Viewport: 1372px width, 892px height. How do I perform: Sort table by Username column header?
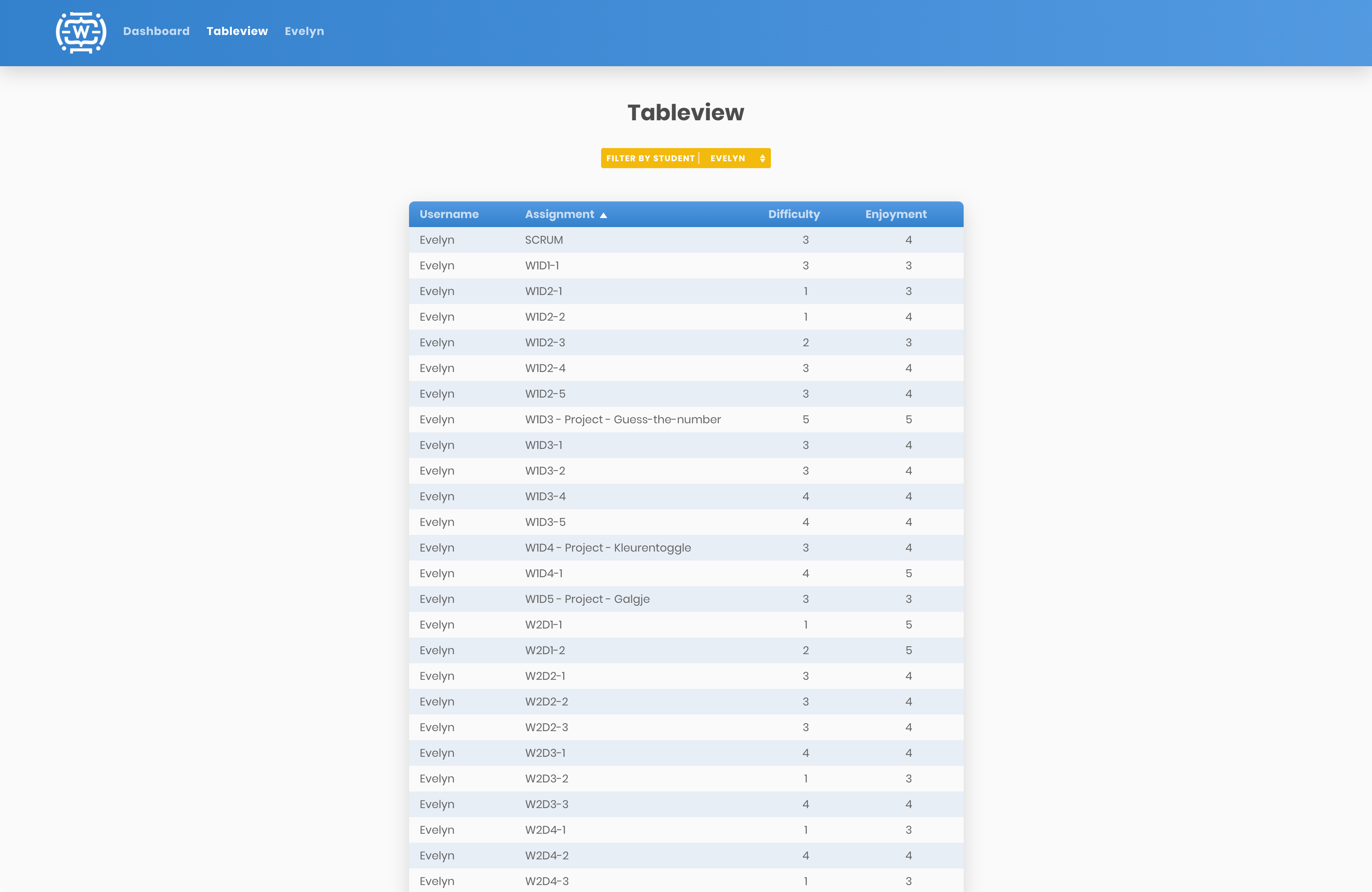pos(449,214)
